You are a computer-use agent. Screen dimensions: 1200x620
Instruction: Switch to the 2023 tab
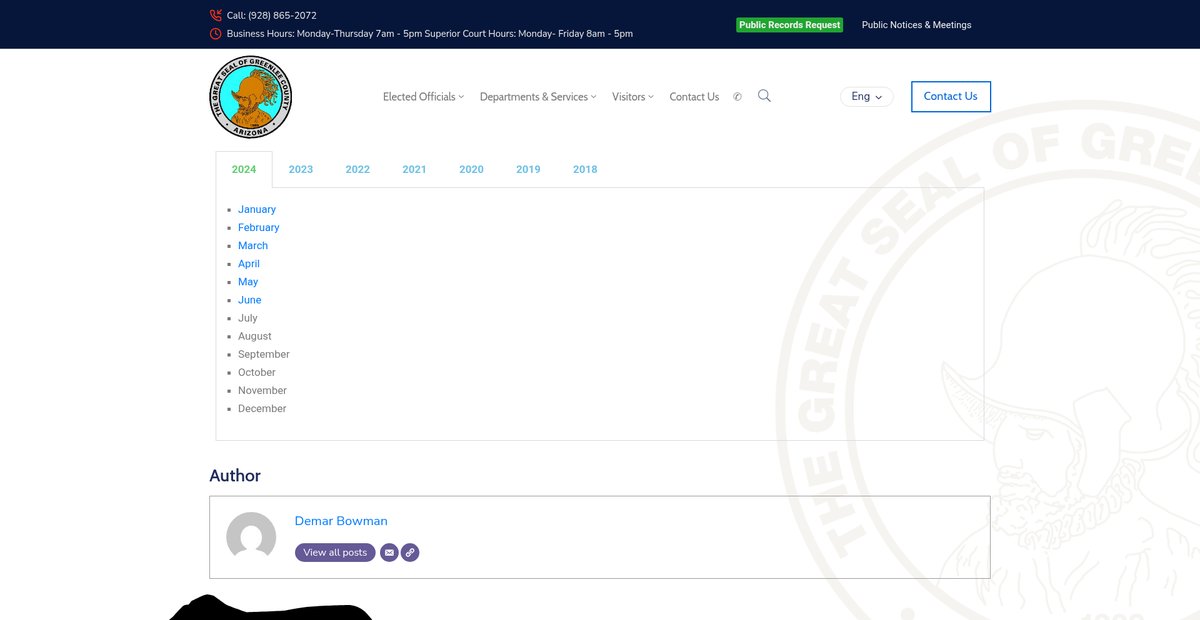[301, 169]
